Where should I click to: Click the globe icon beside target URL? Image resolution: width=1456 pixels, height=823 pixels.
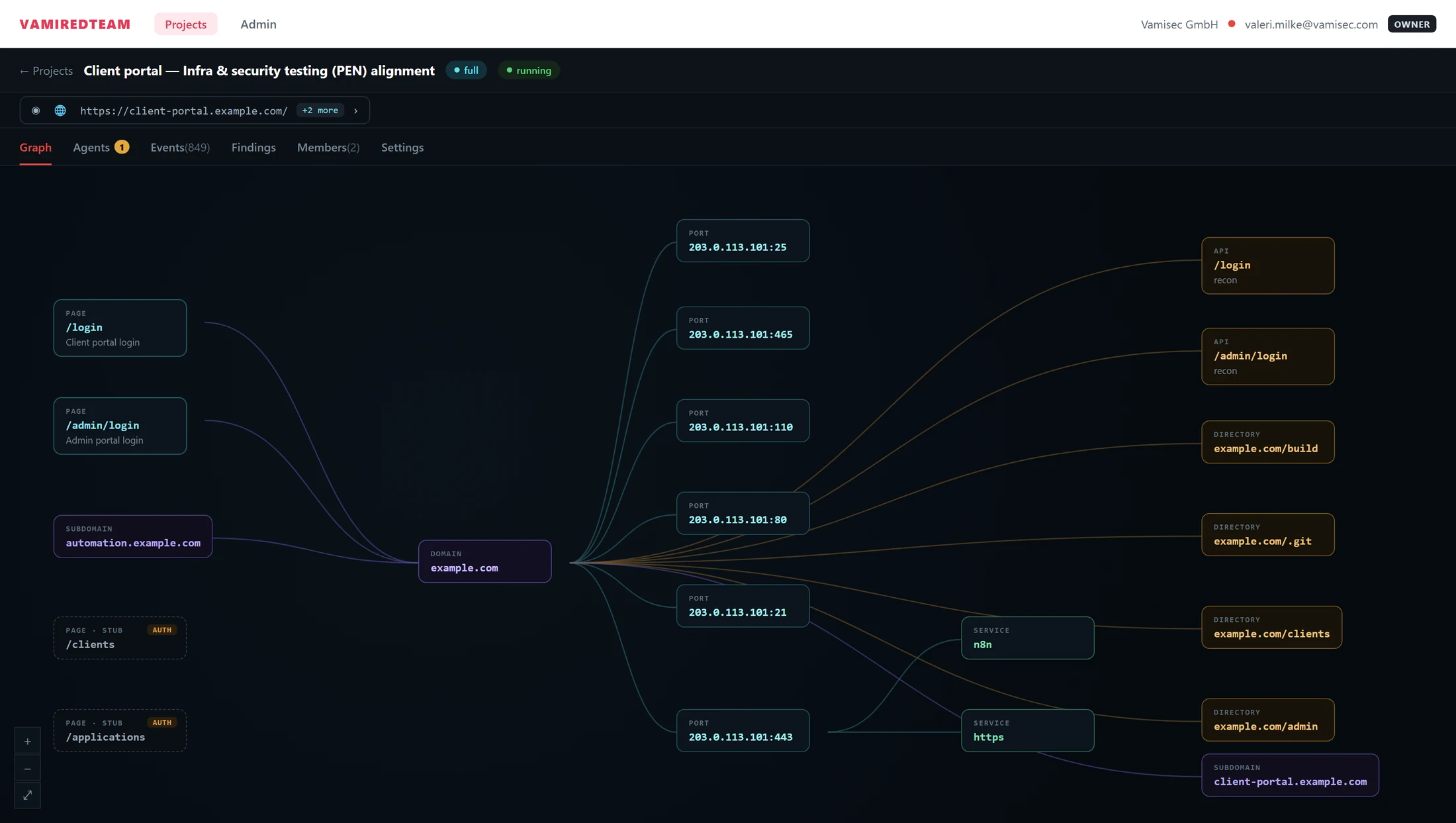point(60,111)
